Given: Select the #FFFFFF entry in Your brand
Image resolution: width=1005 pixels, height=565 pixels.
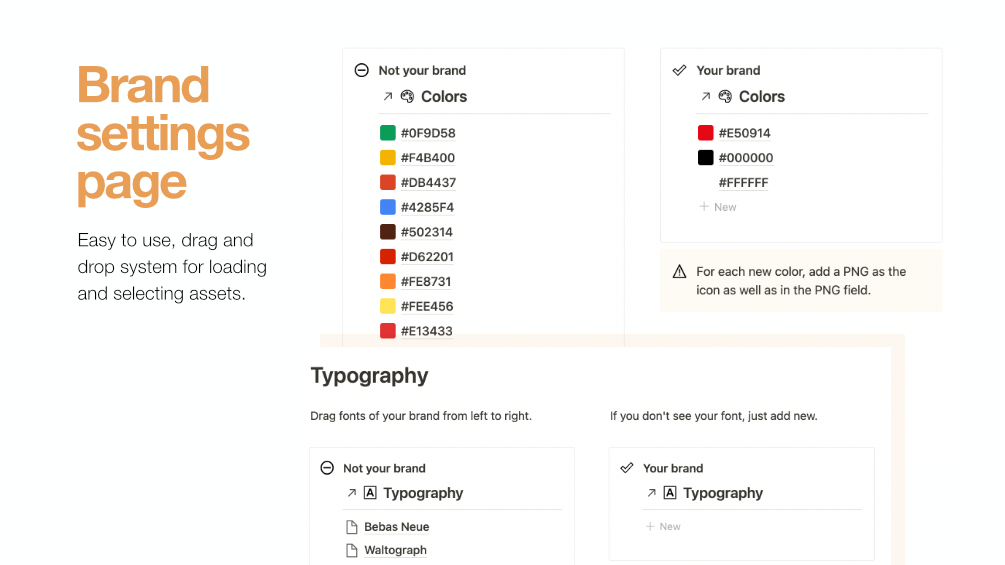Looking at the screenshot, I should point(743,183).
